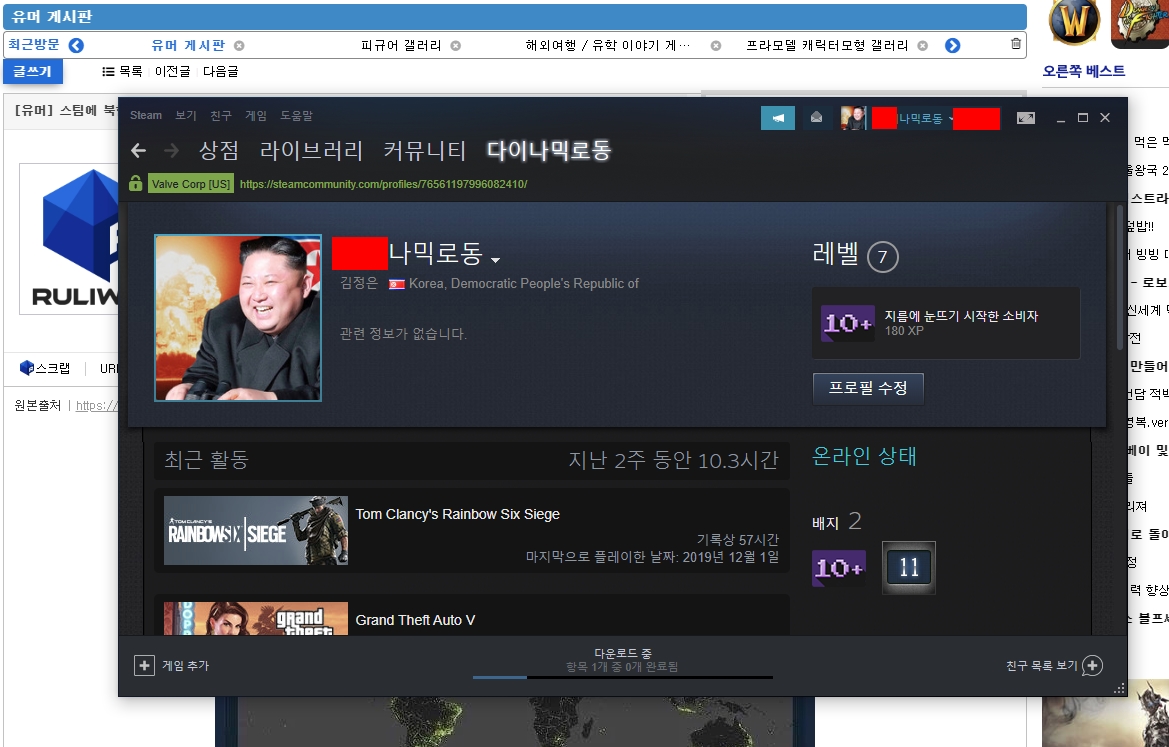
Task: Switch to the 커뮤니티 tab
Action: click(x=424, y=151)
